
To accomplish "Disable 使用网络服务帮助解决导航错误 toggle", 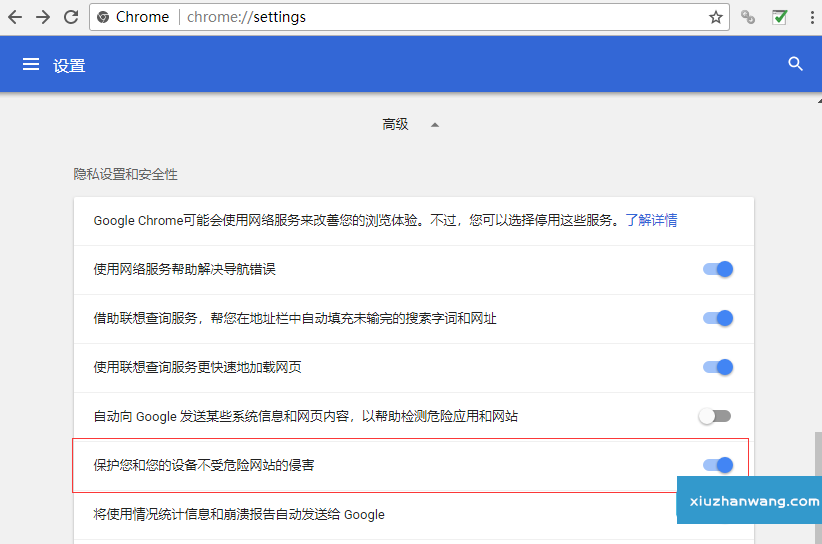I will click(x=718, y=269).
